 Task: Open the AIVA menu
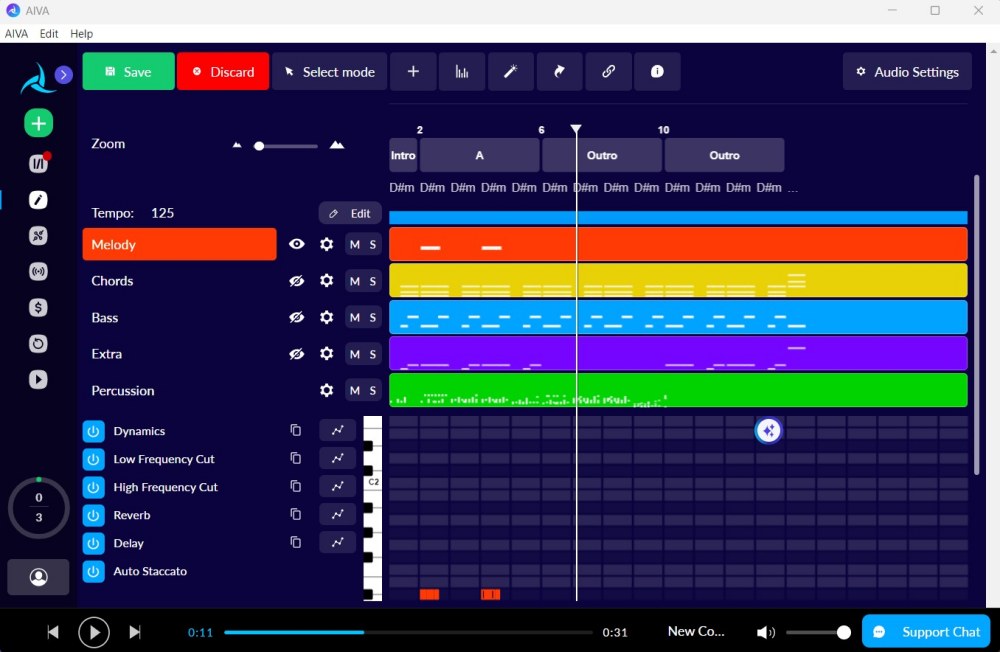(x=16, y=33)
